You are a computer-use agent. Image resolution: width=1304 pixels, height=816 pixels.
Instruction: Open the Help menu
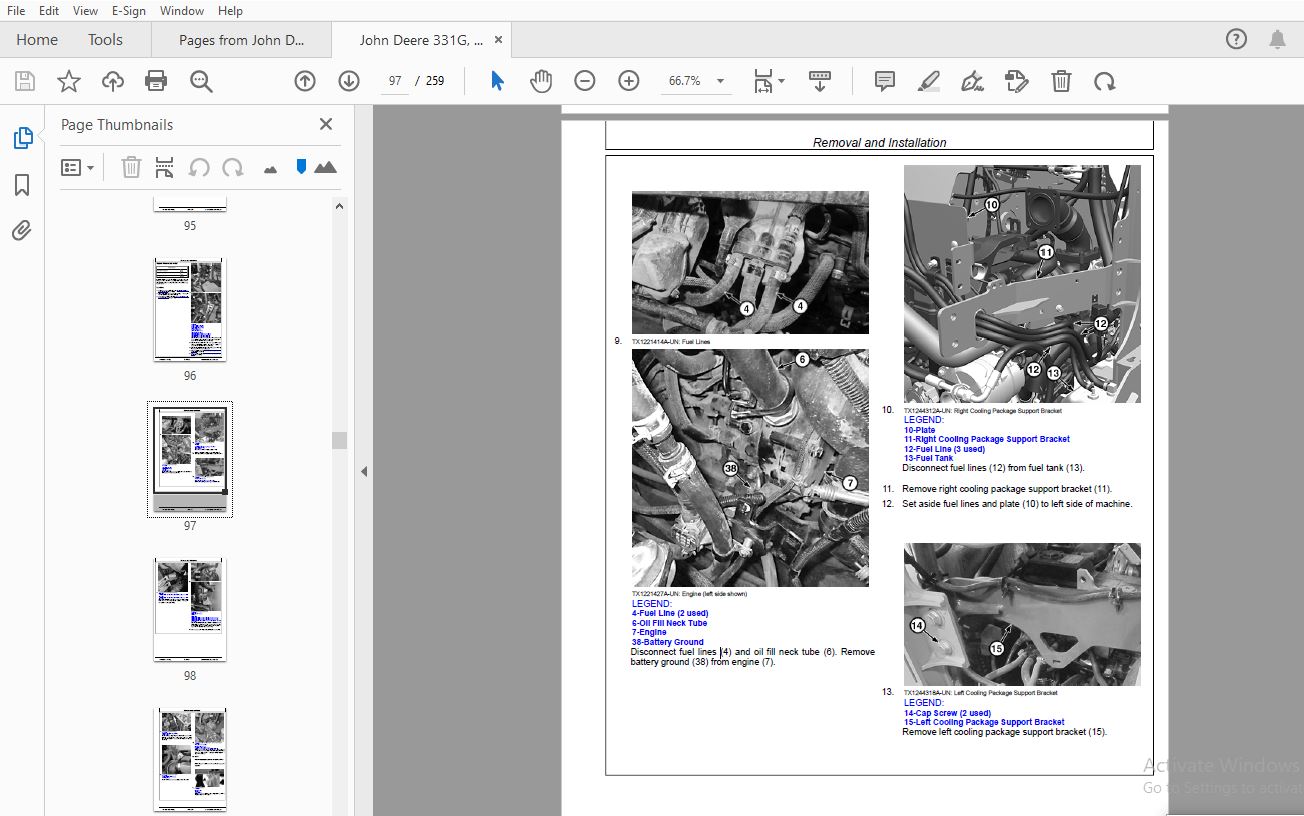230,10
